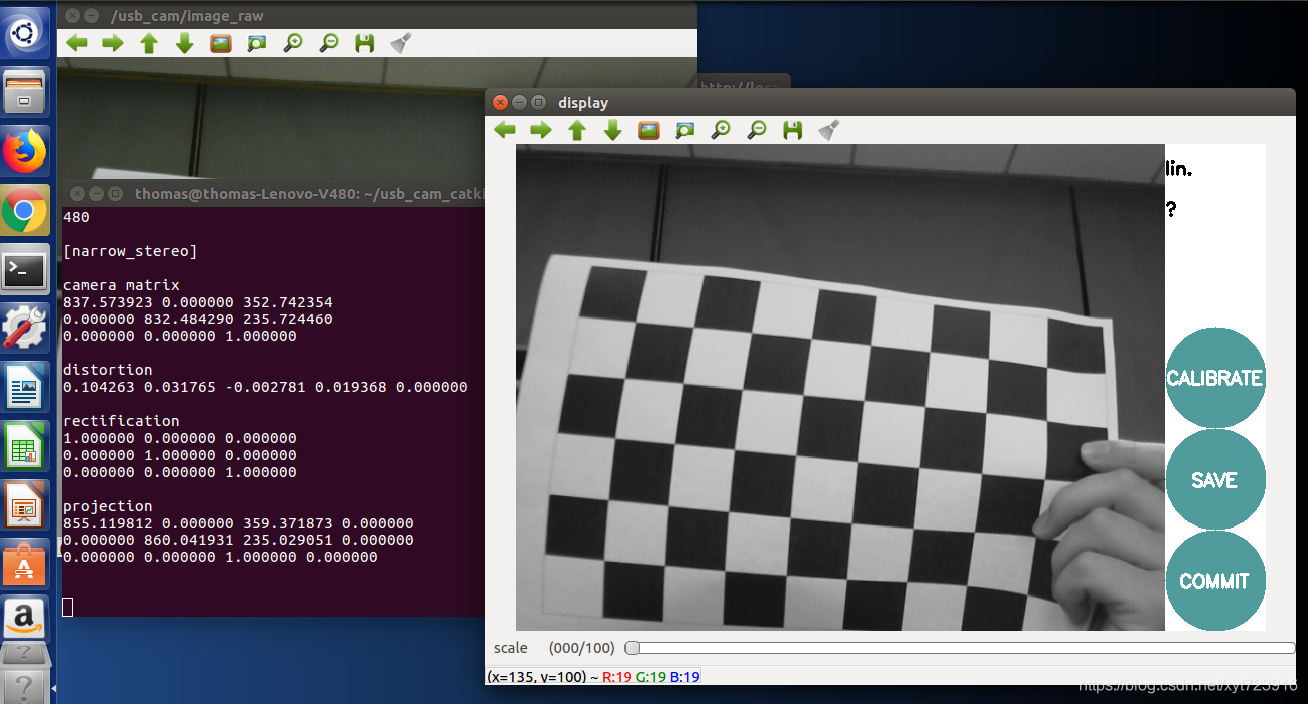Open Amazon launcher icon
1308x704 pixels.
[x=25, y=619]
